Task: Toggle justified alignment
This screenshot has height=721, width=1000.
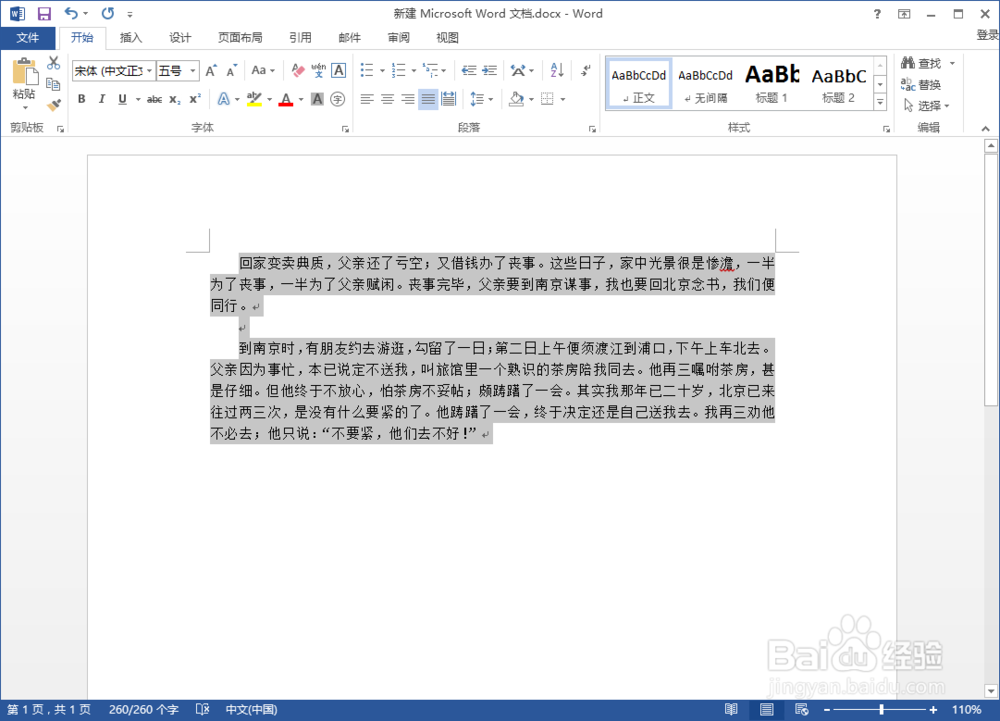Action: (x=428, y=99)
